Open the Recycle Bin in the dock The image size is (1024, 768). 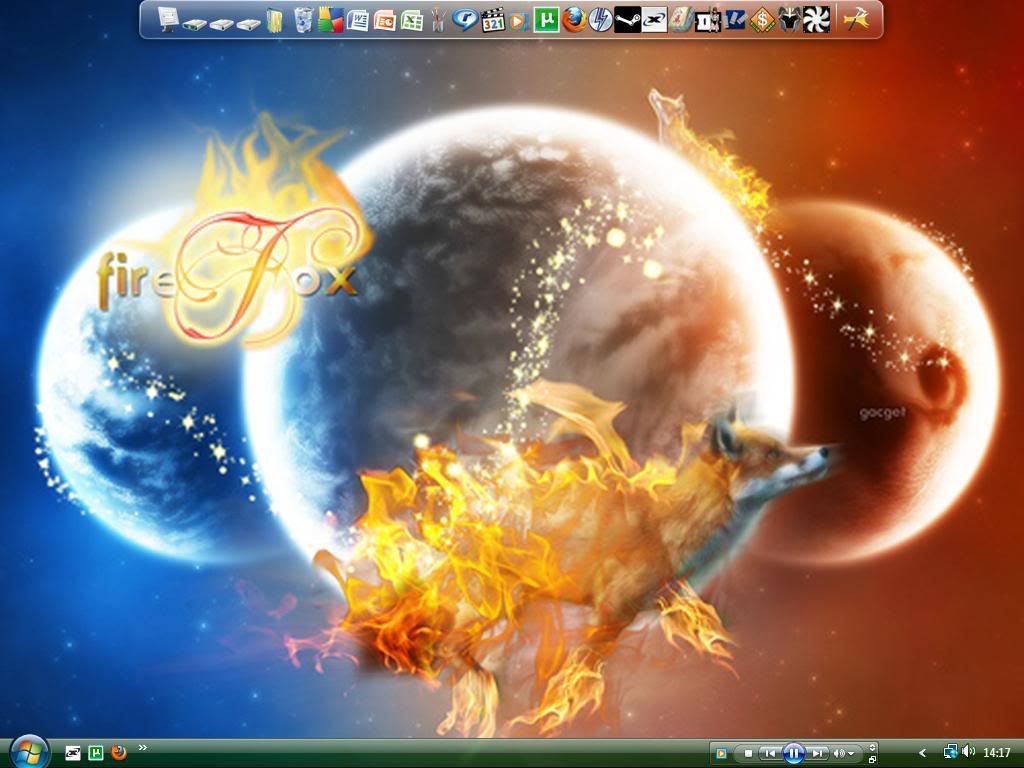[303, 20]
